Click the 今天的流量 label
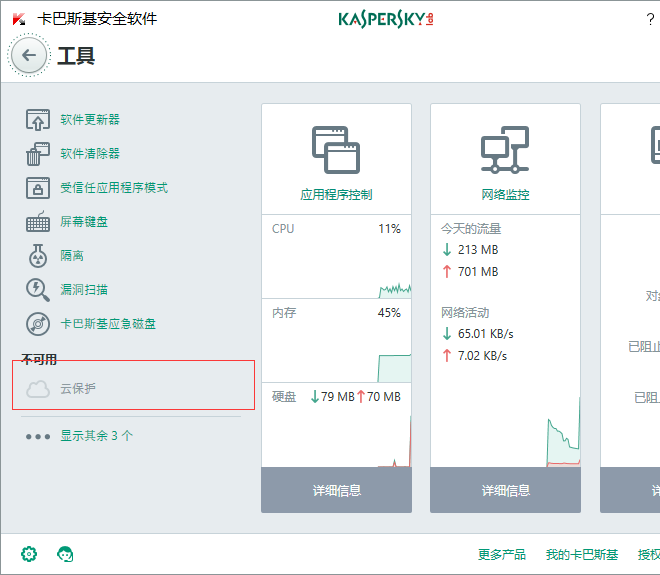 click(471, 229)
